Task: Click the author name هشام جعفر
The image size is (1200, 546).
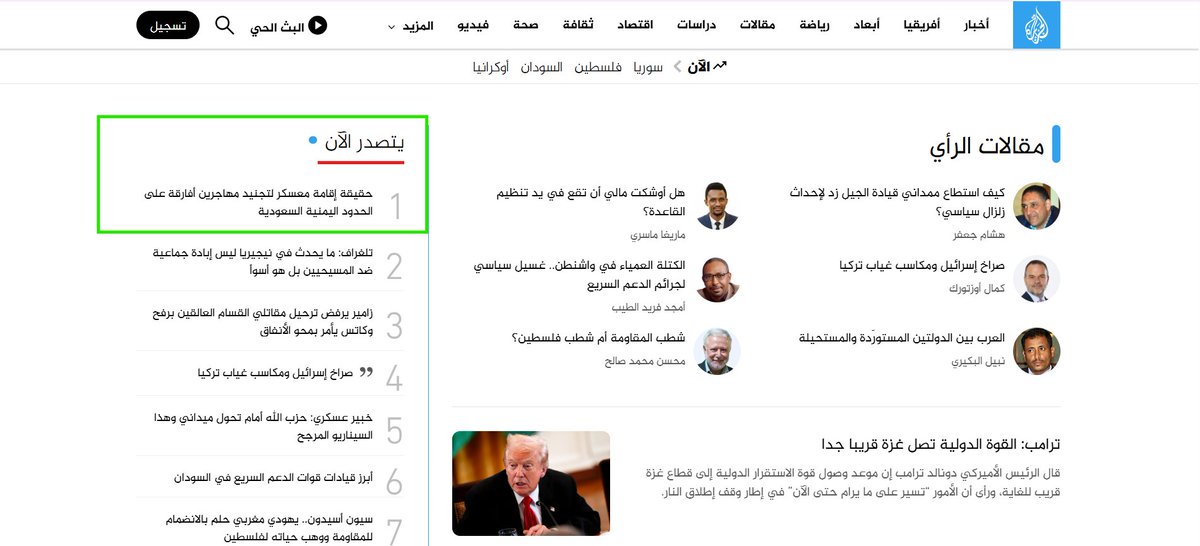Action: click(x=980, y=234)
